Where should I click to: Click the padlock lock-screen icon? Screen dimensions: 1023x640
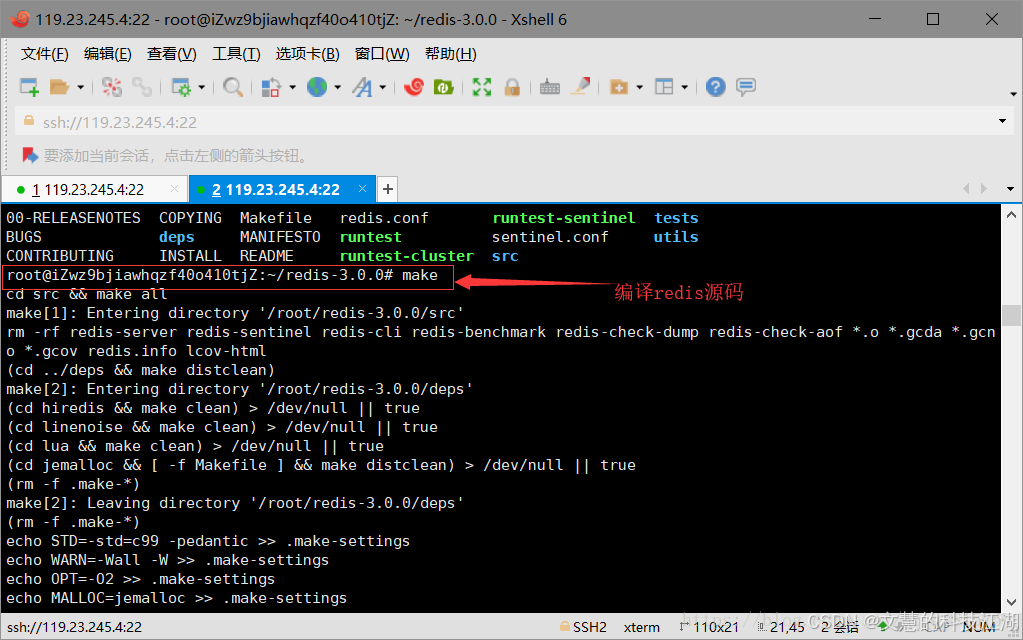[512, 87]
